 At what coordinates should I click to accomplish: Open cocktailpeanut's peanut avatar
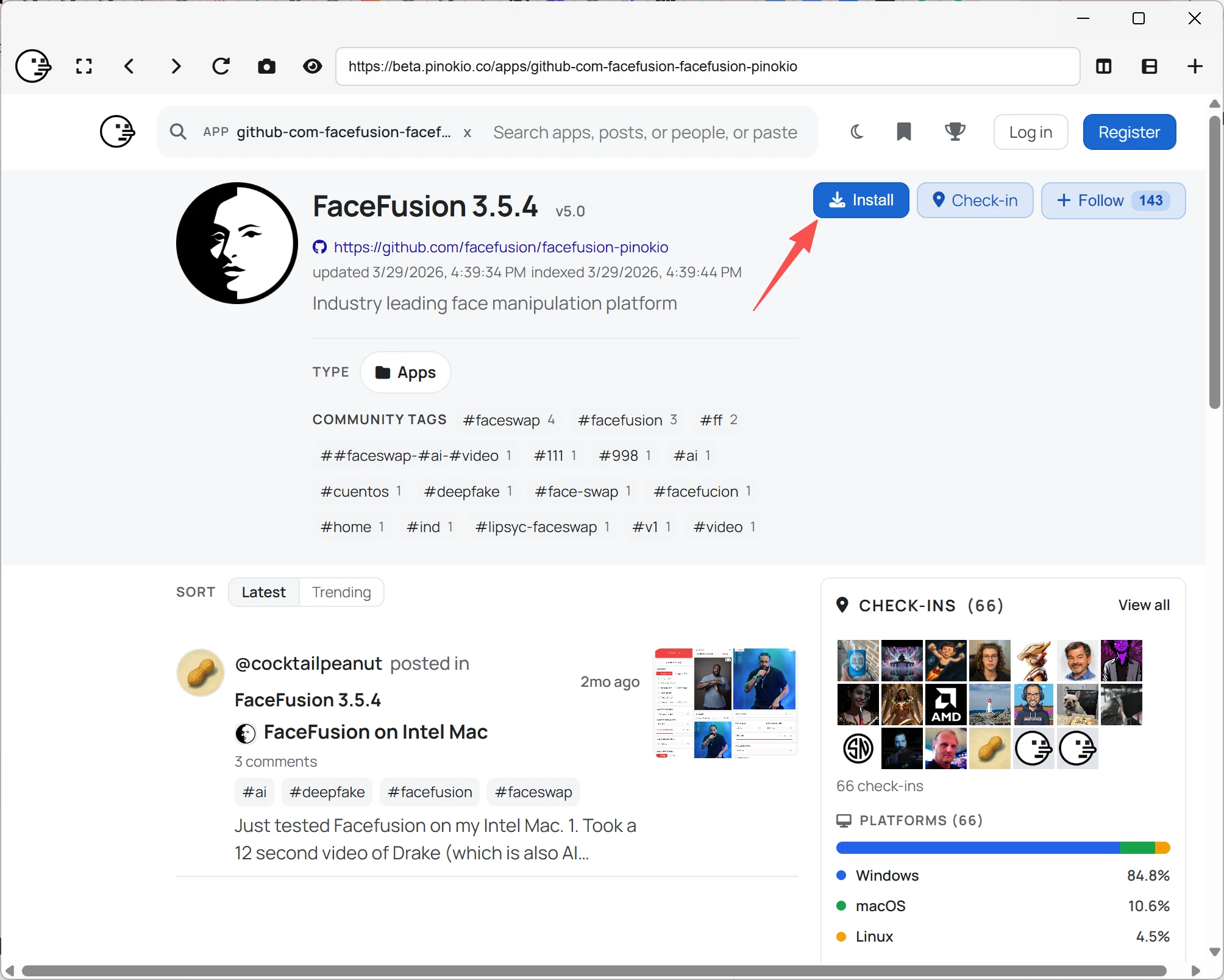click(x=201, y=673)
